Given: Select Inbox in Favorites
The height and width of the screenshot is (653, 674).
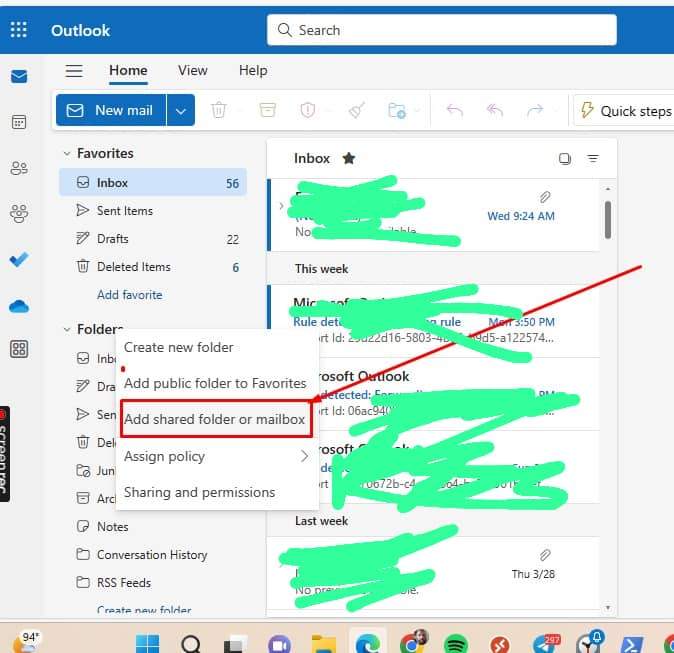Looking at the screenshot, I should (x=153, y=183).
